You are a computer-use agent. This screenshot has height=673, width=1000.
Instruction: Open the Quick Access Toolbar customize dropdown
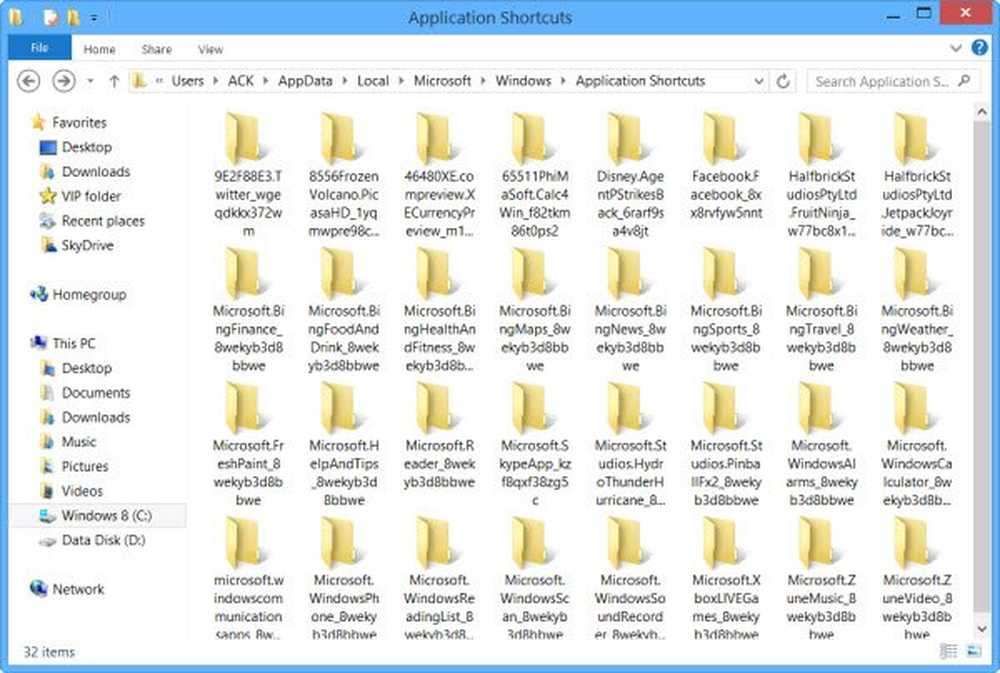pos(94,18)
